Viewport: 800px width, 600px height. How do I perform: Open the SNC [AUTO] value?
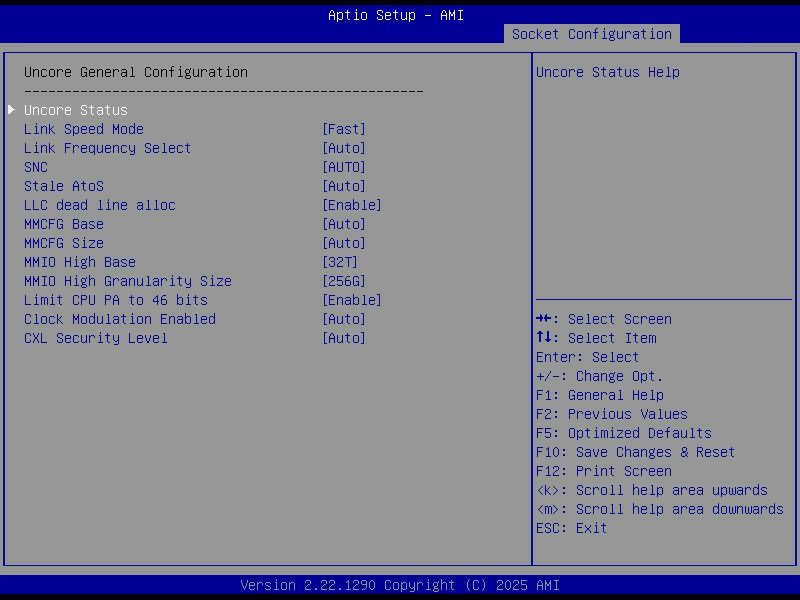point(344,167)
